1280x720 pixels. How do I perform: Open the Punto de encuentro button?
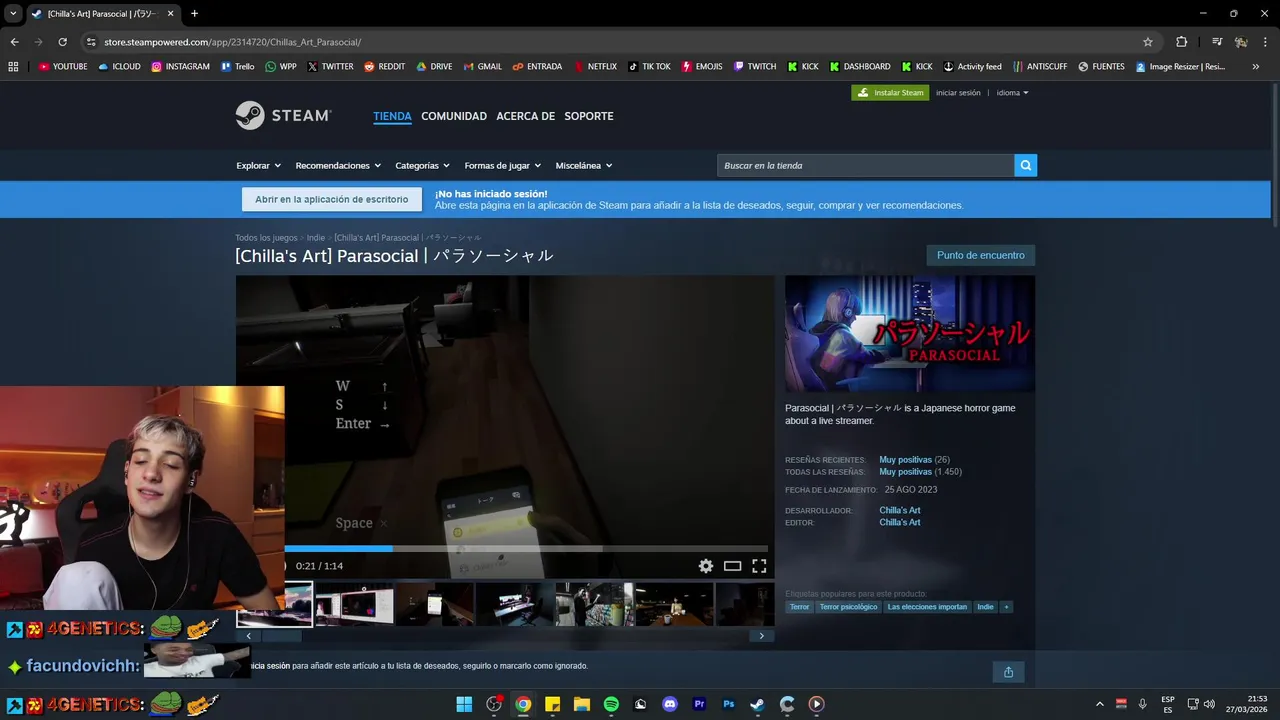coord(981,255)
